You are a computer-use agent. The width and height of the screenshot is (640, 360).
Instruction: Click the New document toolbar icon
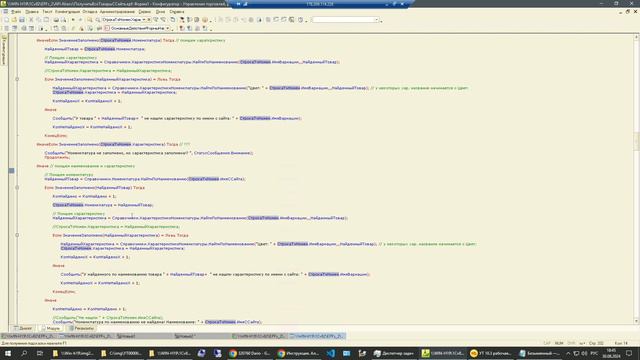[x=7, y=20]
